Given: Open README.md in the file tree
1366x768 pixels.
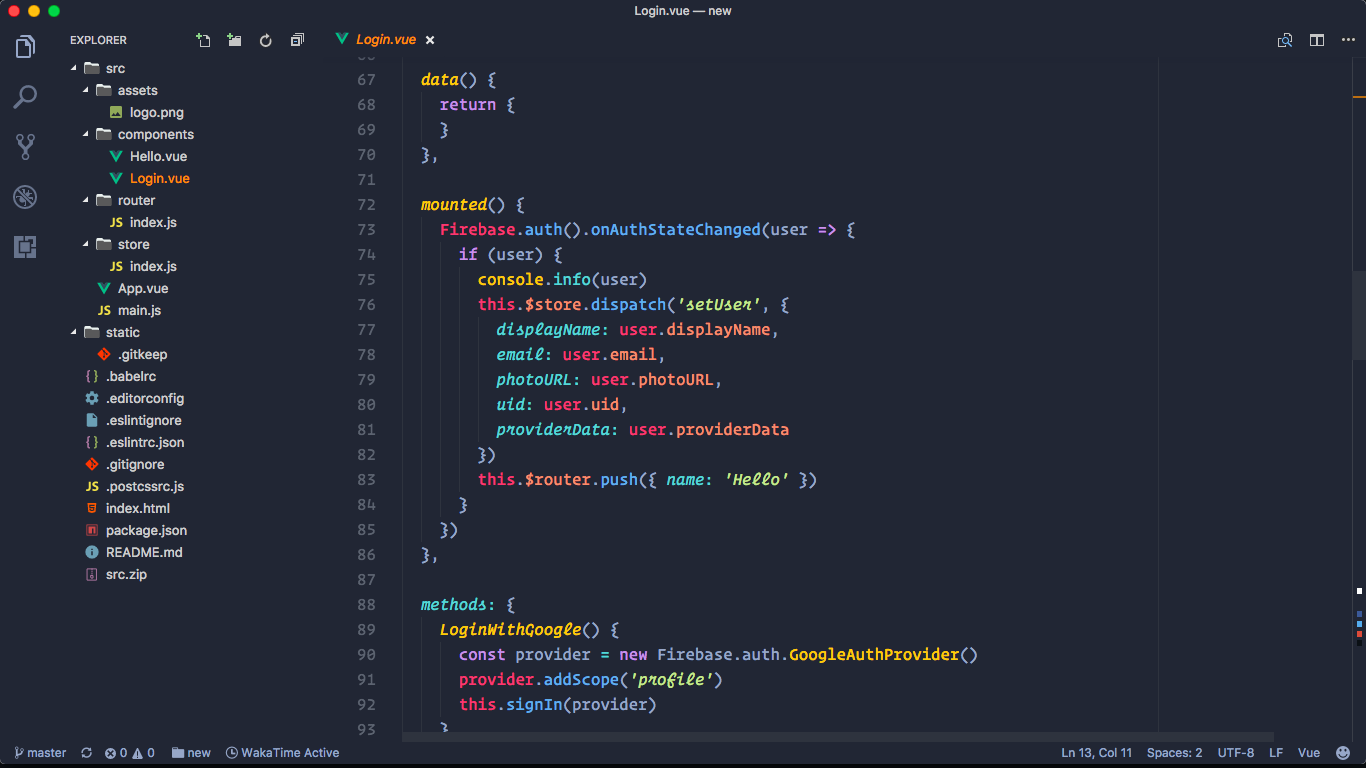Looking at the screenshot, I should [x=144, y=552].
